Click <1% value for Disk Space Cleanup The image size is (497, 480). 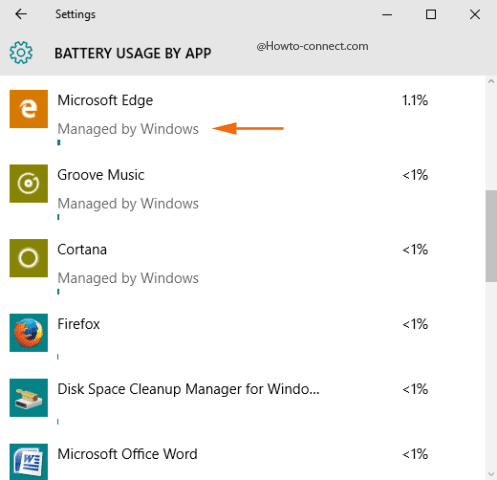415,389
